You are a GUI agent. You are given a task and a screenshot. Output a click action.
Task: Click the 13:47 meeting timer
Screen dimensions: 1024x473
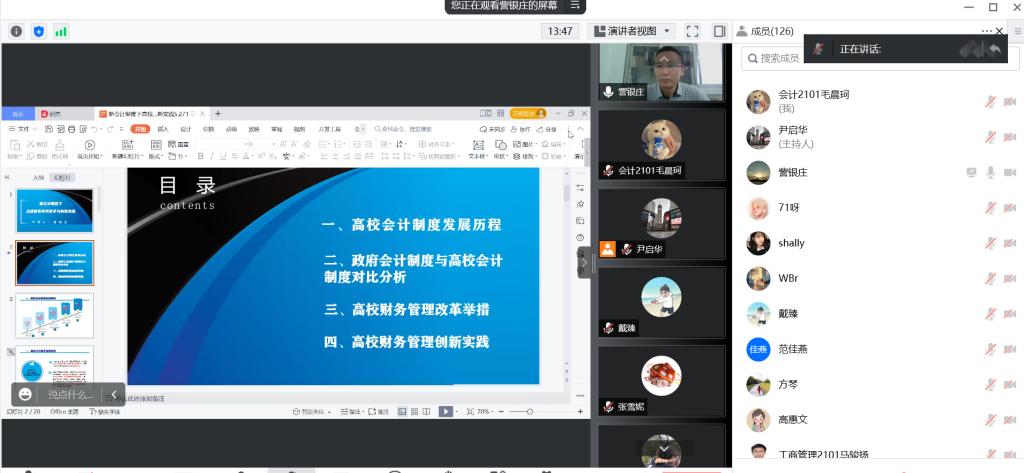(559, 31)
